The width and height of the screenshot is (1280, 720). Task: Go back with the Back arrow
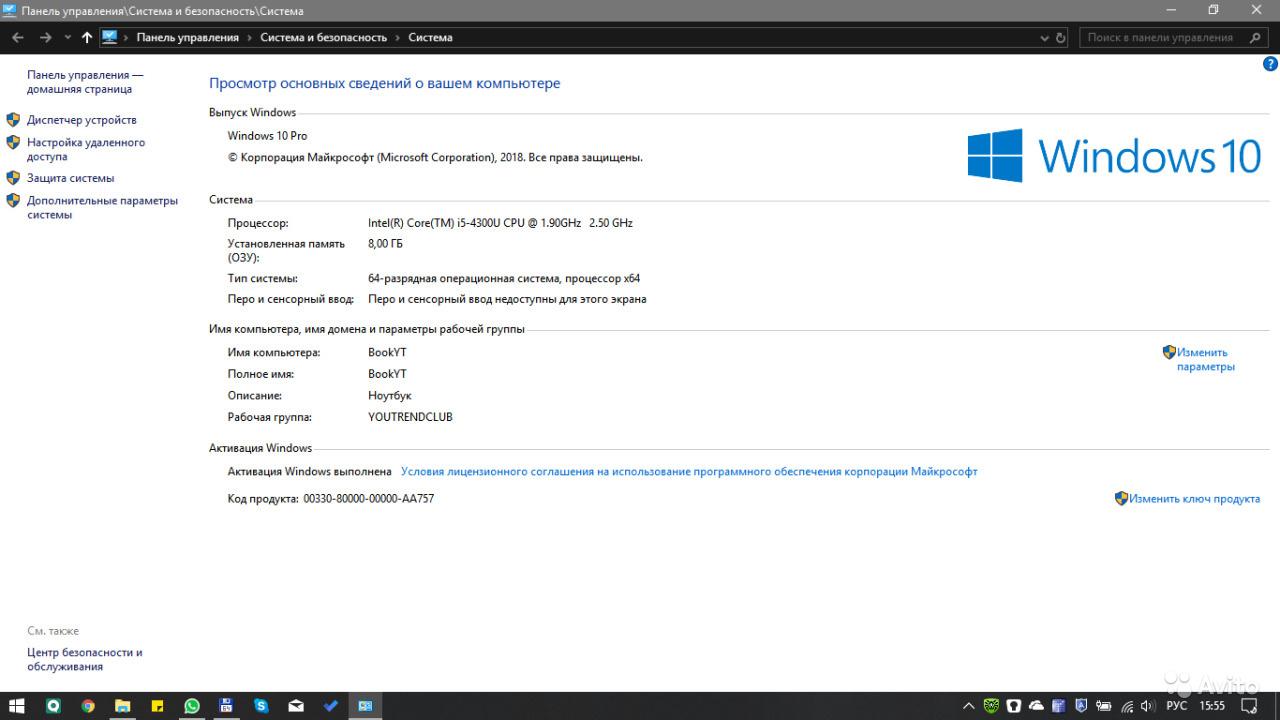click(x=17, y=37)
